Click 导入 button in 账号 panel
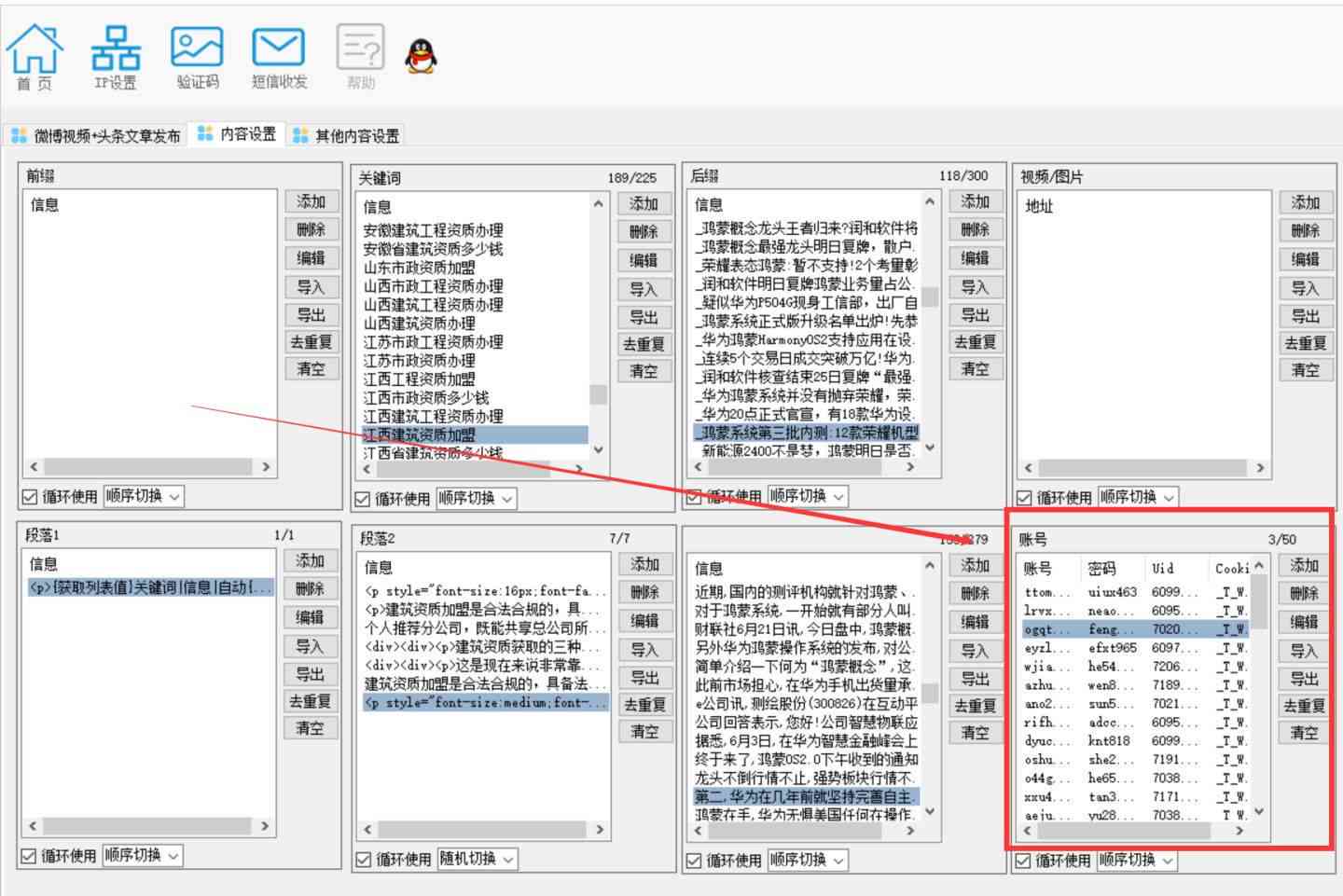 1304,651
